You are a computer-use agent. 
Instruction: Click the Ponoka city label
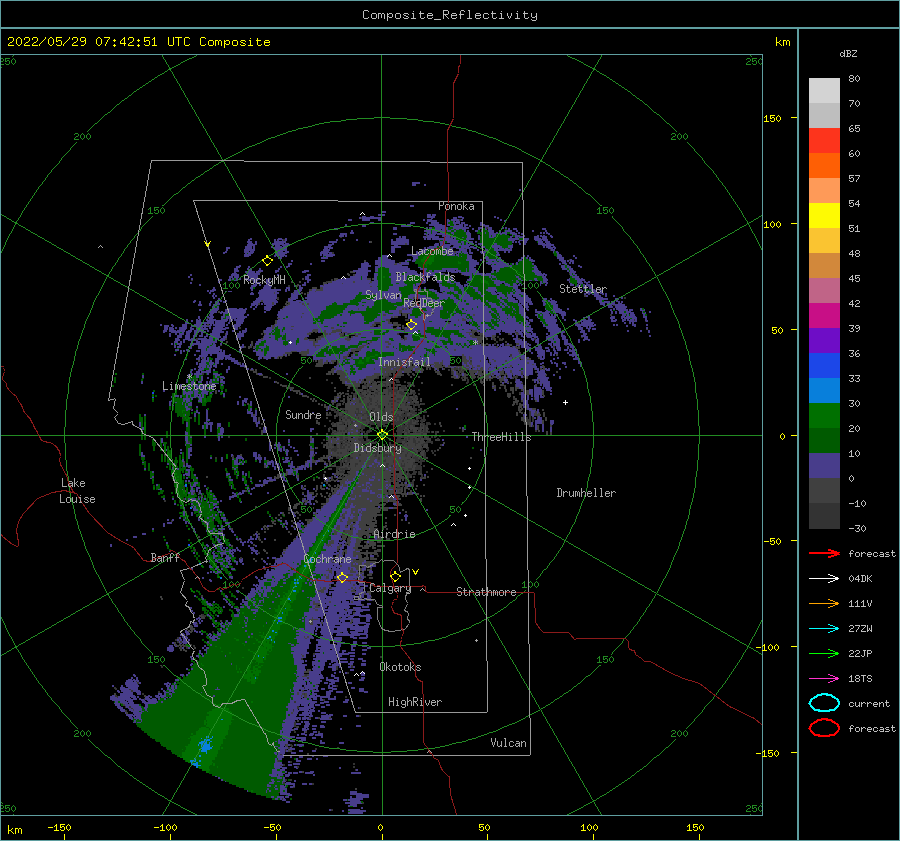point(456,206)
